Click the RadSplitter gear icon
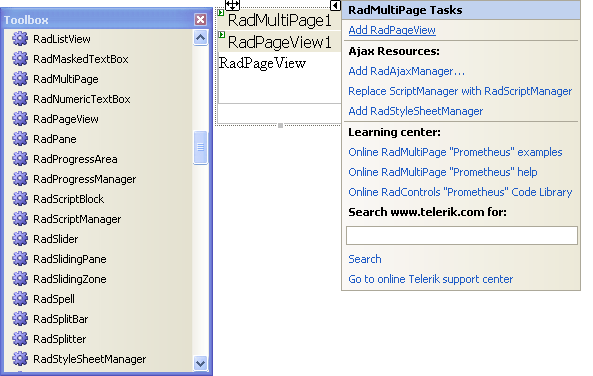The image size is (593, 376). [x=20, y=339]
